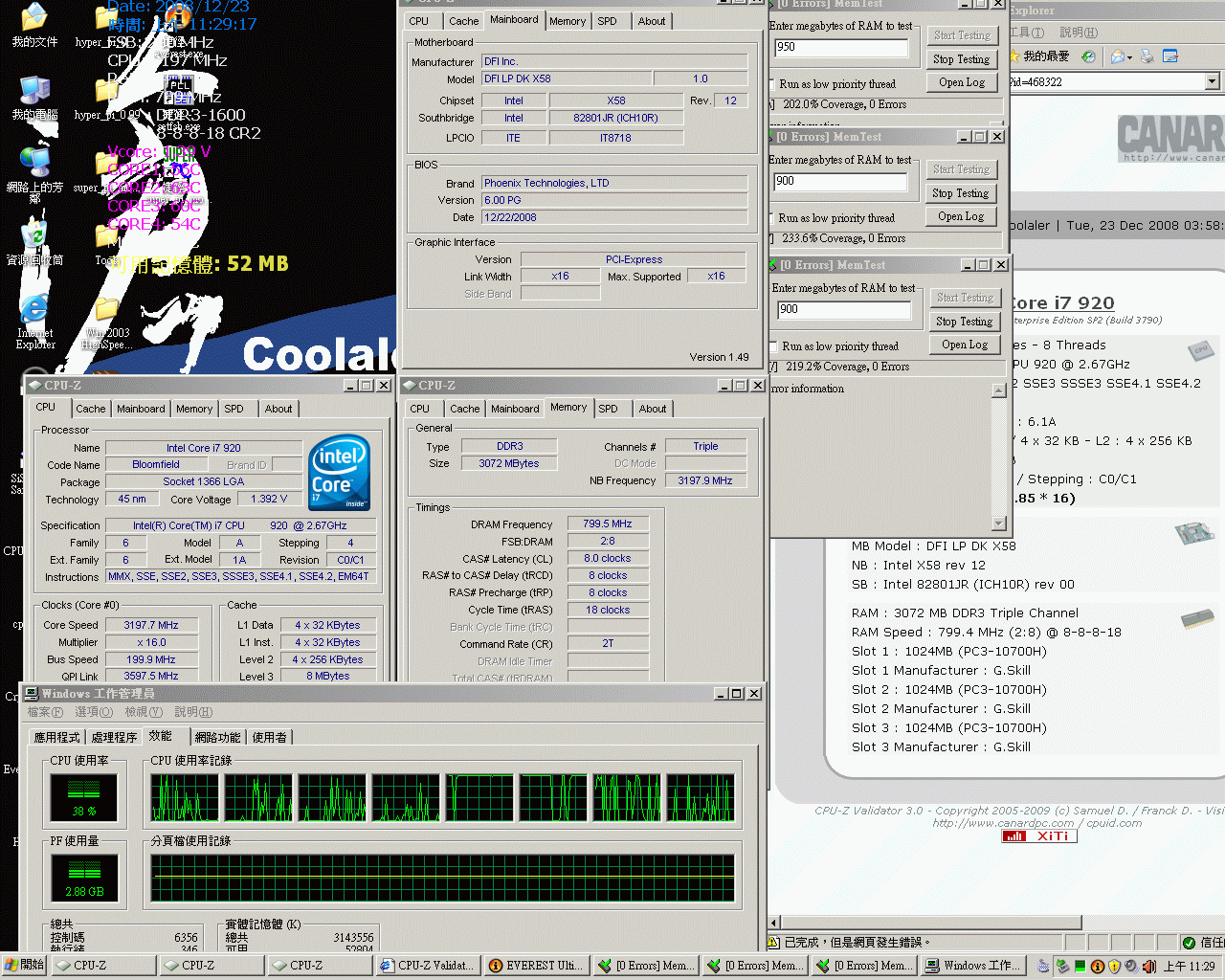Switch to EVEREST Ultimate taskbar button
Screen dimensions: 1225x980
[536, 965]
